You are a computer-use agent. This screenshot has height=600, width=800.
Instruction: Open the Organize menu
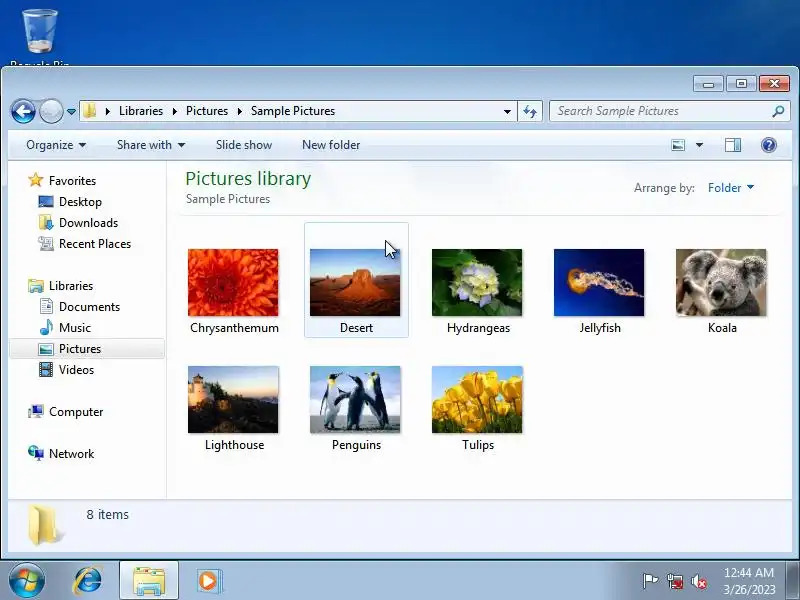tap(56, 145)
